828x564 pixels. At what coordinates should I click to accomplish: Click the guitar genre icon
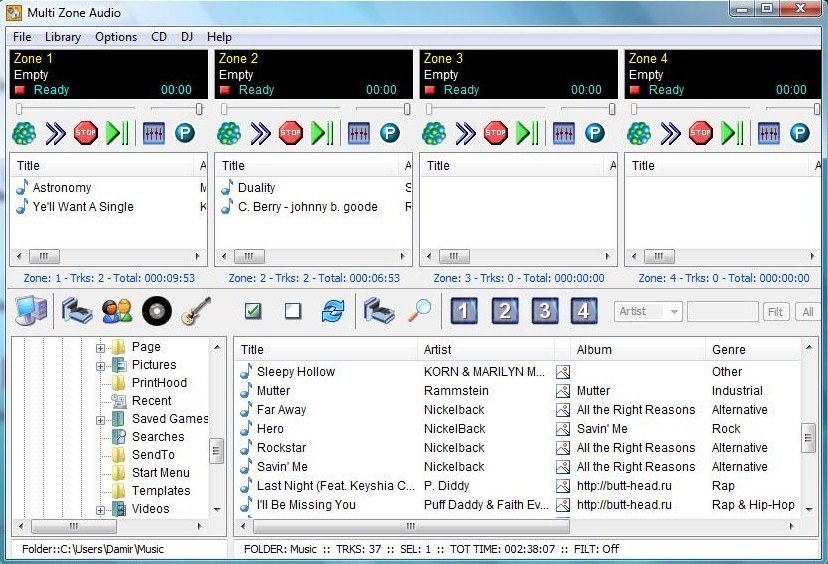(x=196, y=311)
